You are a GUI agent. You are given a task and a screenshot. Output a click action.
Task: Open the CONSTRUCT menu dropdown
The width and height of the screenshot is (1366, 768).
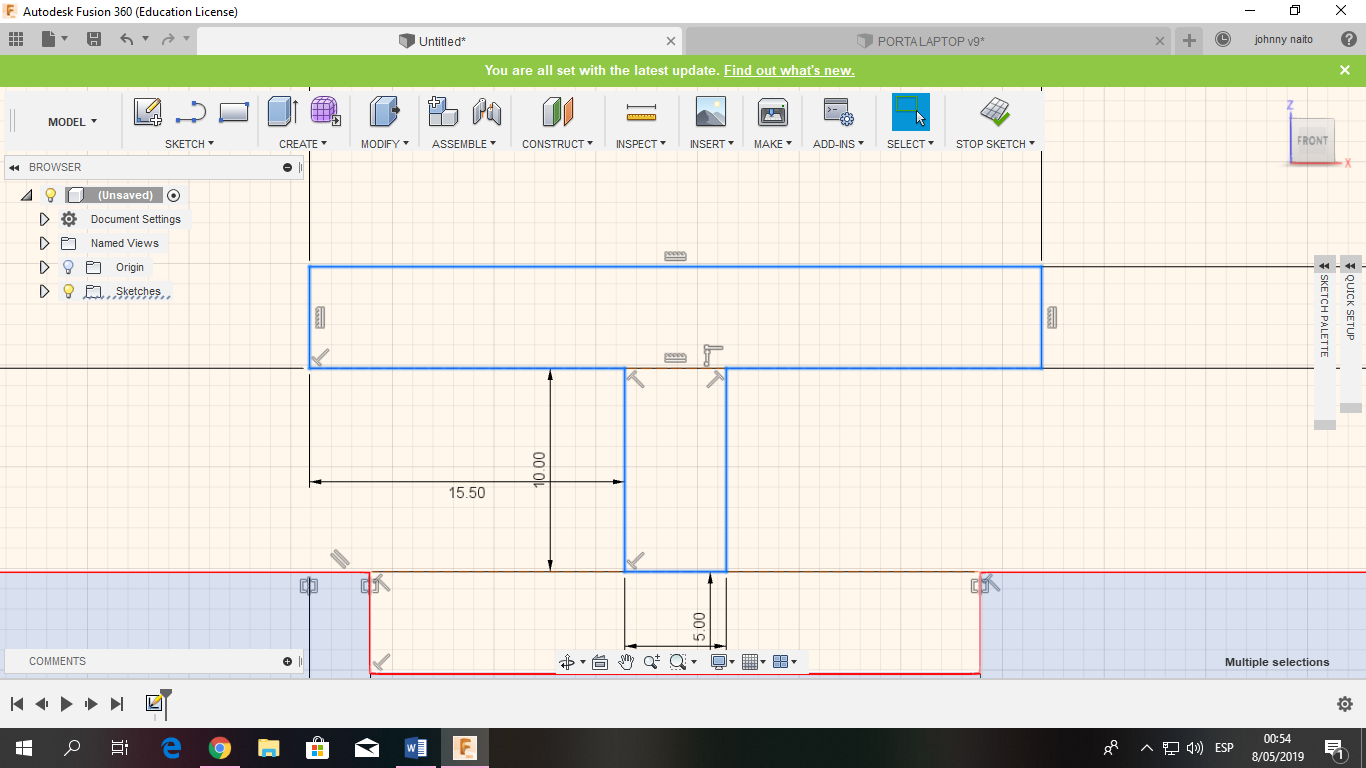click(558, 144)
